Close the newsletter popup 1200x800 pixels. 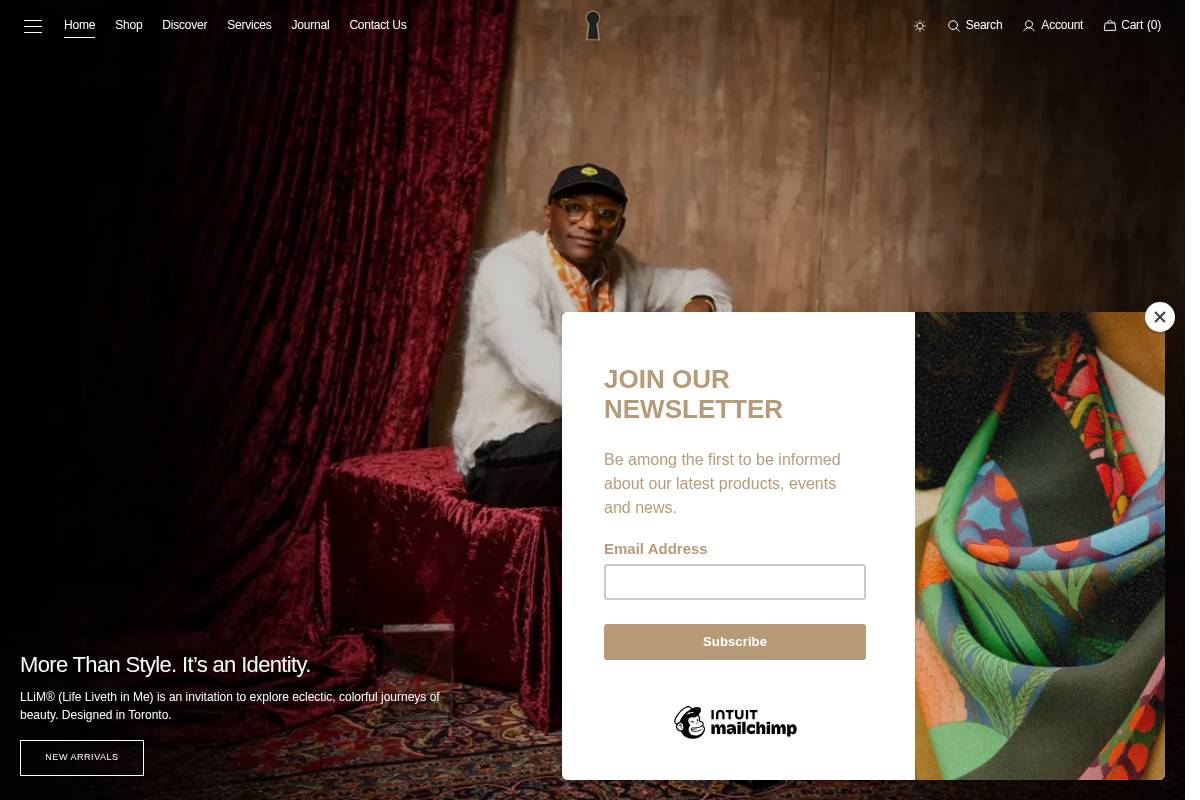coord(1160,317)
